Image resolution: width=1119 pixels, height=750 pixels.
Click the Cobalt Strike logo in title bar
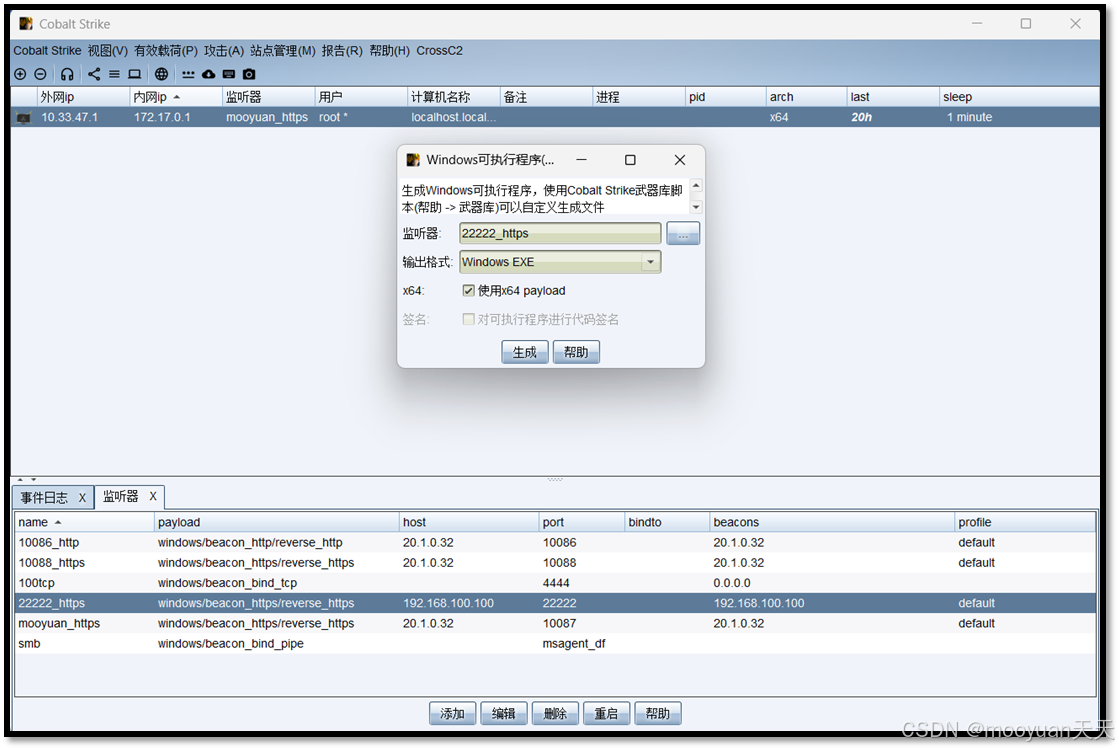26,24
